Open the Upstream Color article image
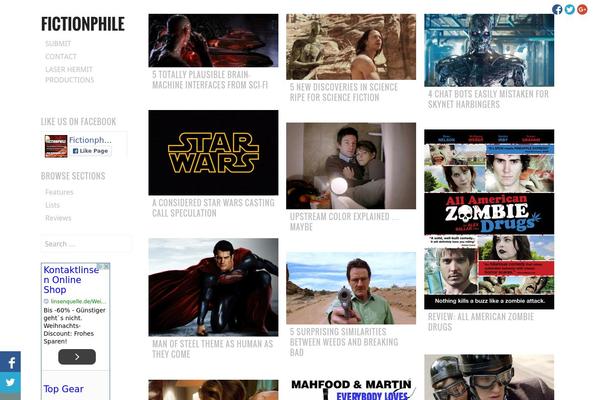The width and height of the screenshot is (600, 400). click(351, 166)
